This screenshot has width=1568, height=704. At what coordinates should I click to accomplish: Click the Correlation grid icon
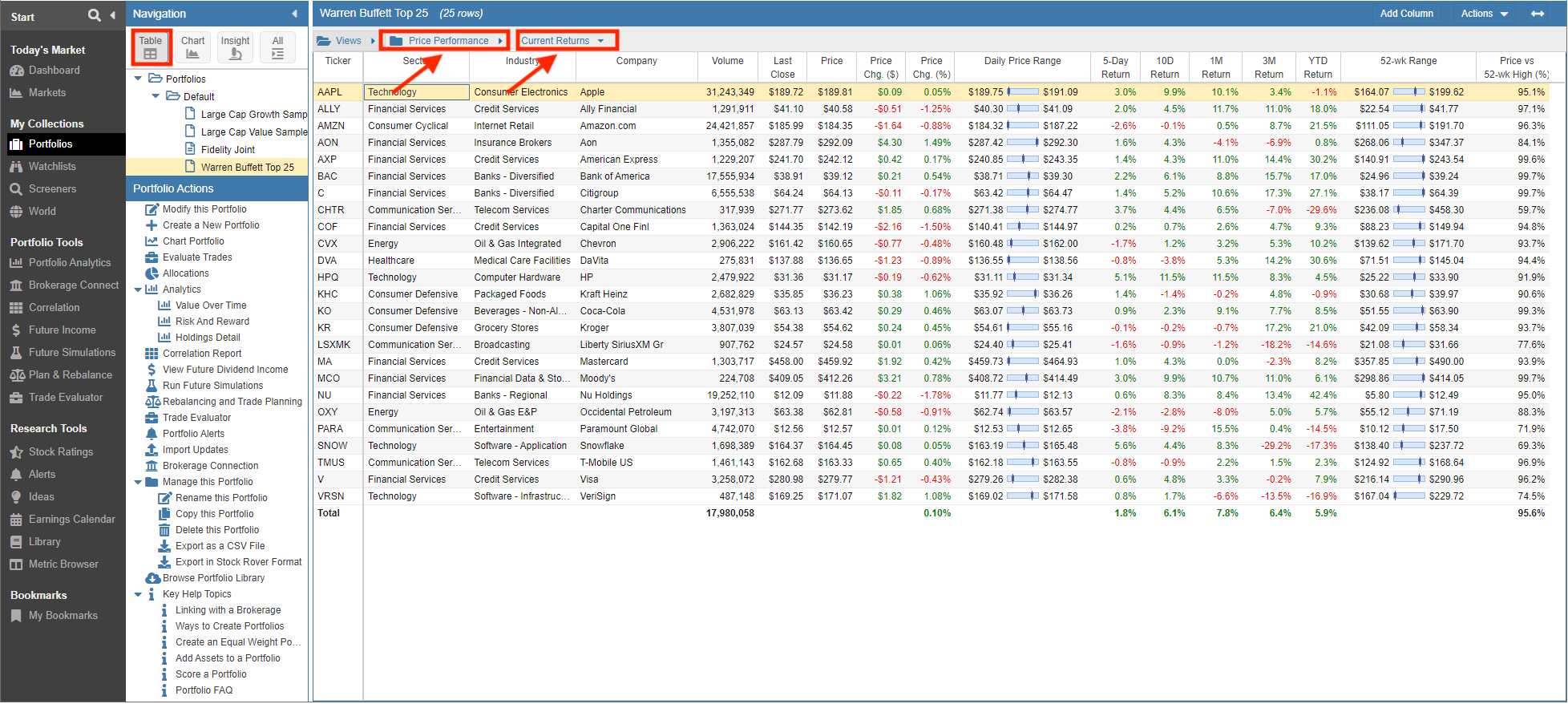[x=17, y=308]
